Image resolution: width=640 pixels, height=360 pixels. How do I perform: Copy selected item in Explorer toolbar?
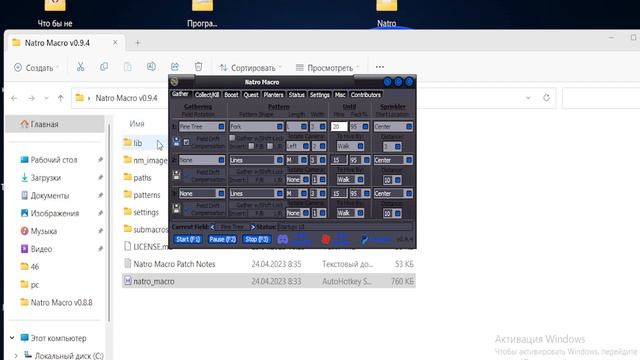pos(104,67)
